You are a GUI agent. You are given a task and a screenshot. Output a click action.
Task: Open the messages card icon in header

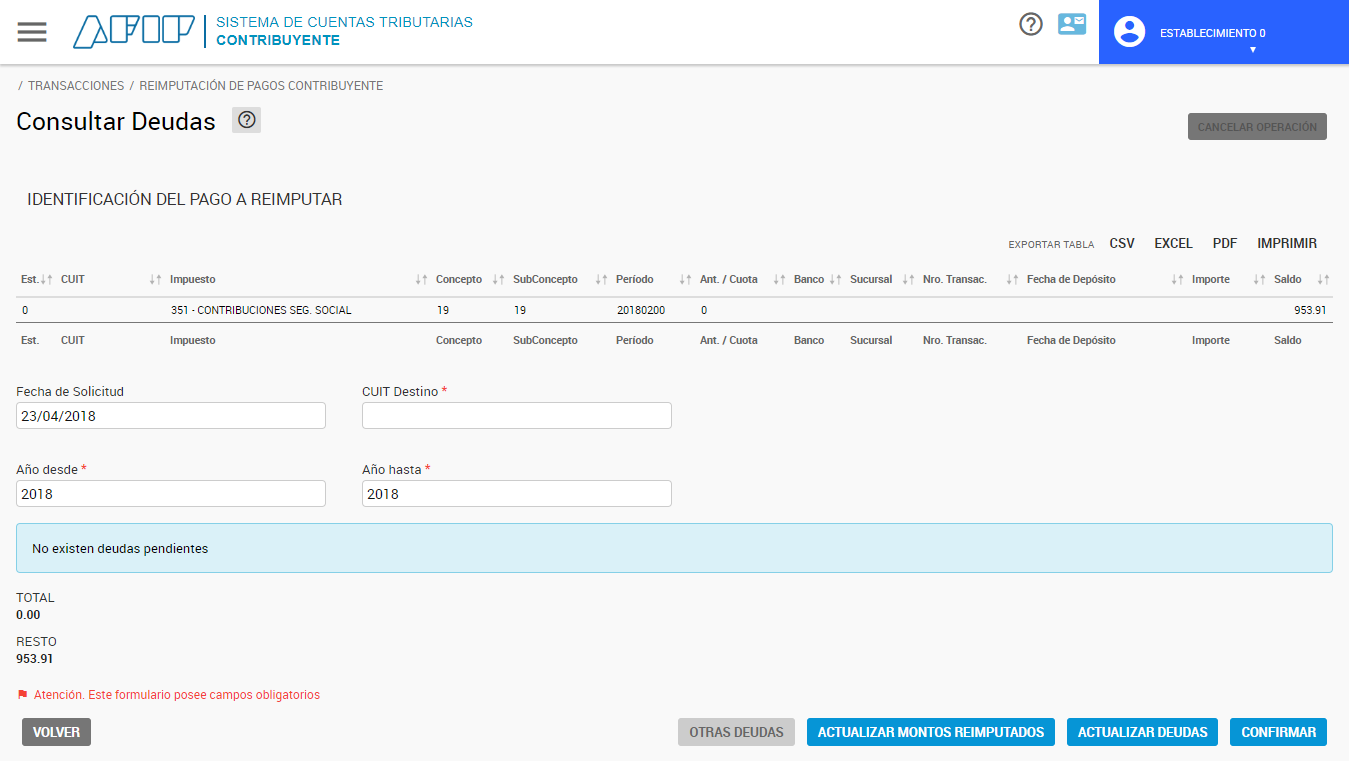[1072, 24]
